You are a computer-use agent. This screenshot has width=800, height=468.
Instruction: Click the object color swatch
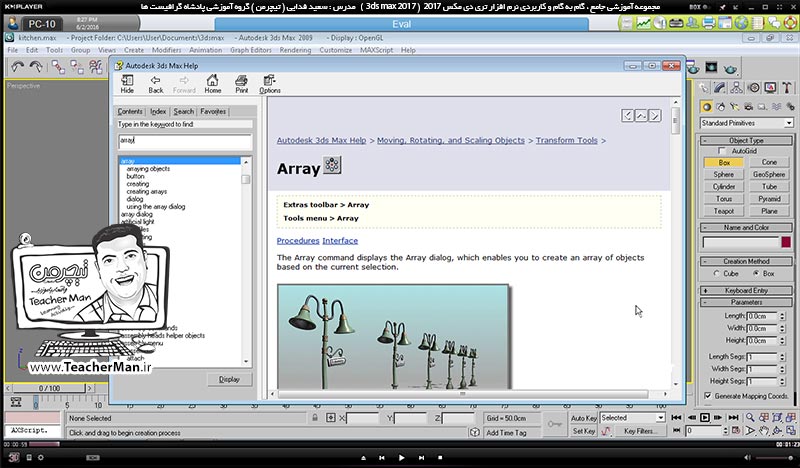click(x=786, y=242)
